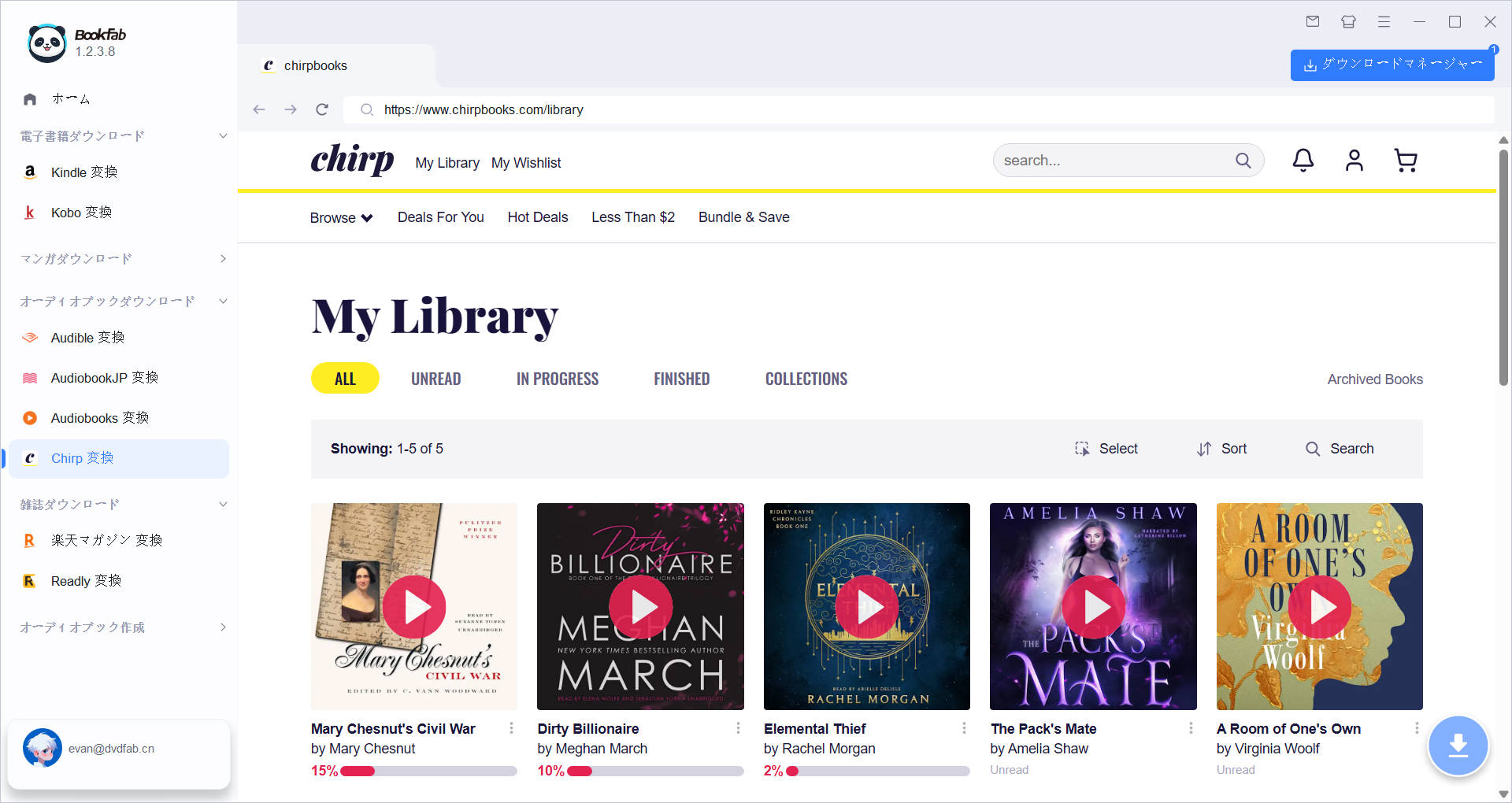Open the ホーム home page
The width and height of the screenshot is (1512, 803).
[71, 99]
